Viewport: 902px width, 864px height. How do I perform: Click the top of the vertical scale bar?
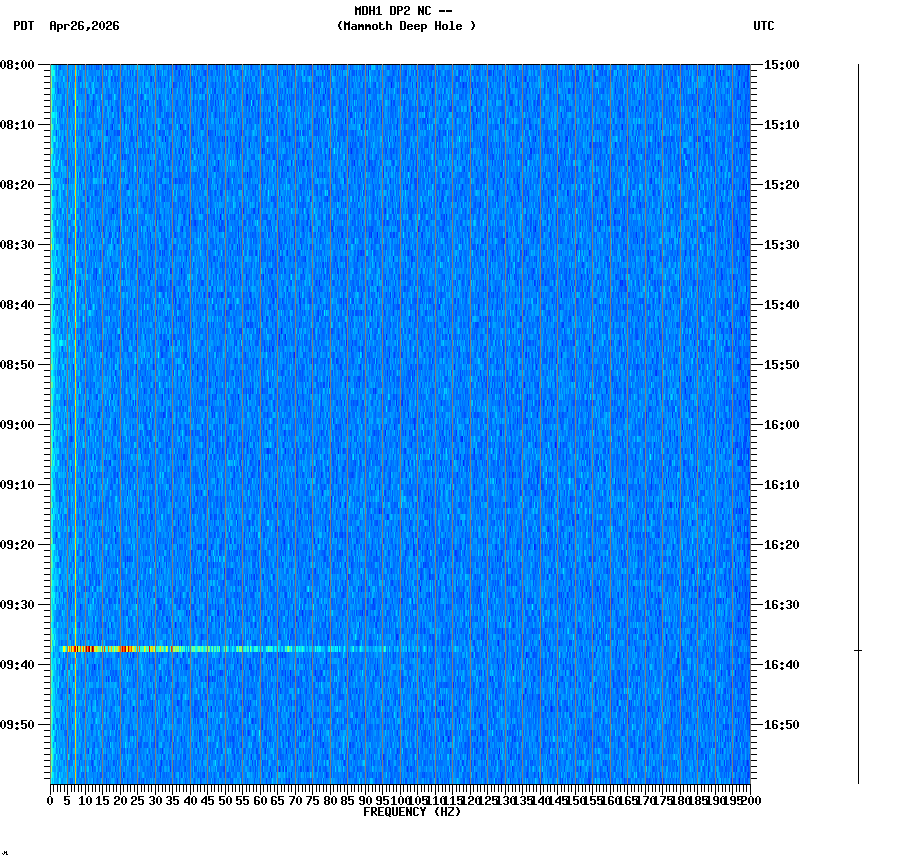tap(858, 68)
